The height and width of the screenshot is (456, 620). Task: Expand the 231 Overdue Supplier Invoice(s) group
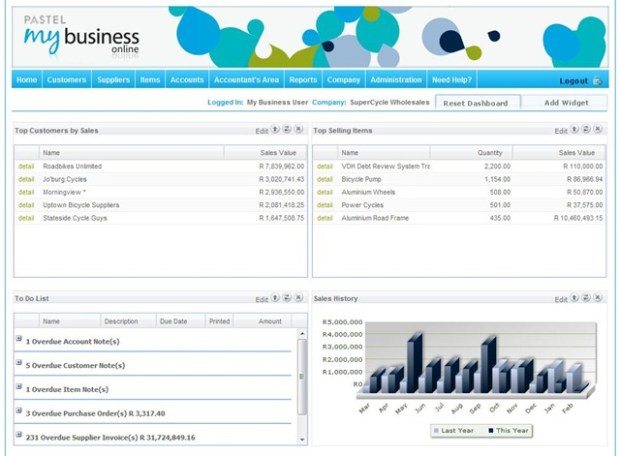pos(19,435)
